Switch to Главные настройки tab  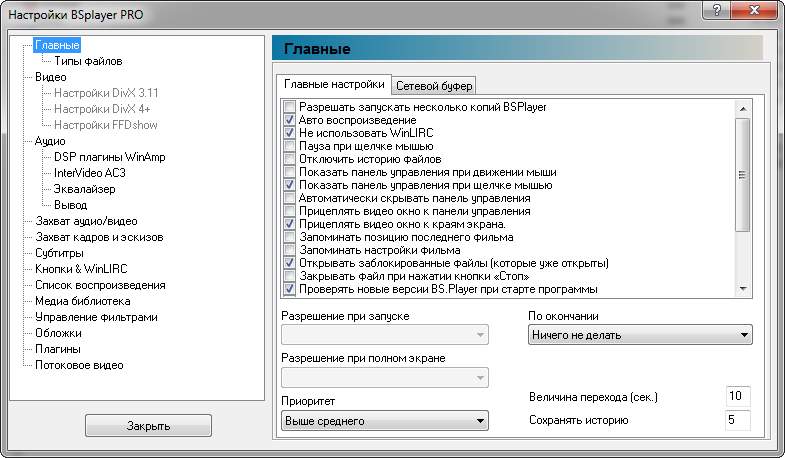pos(334,85)
